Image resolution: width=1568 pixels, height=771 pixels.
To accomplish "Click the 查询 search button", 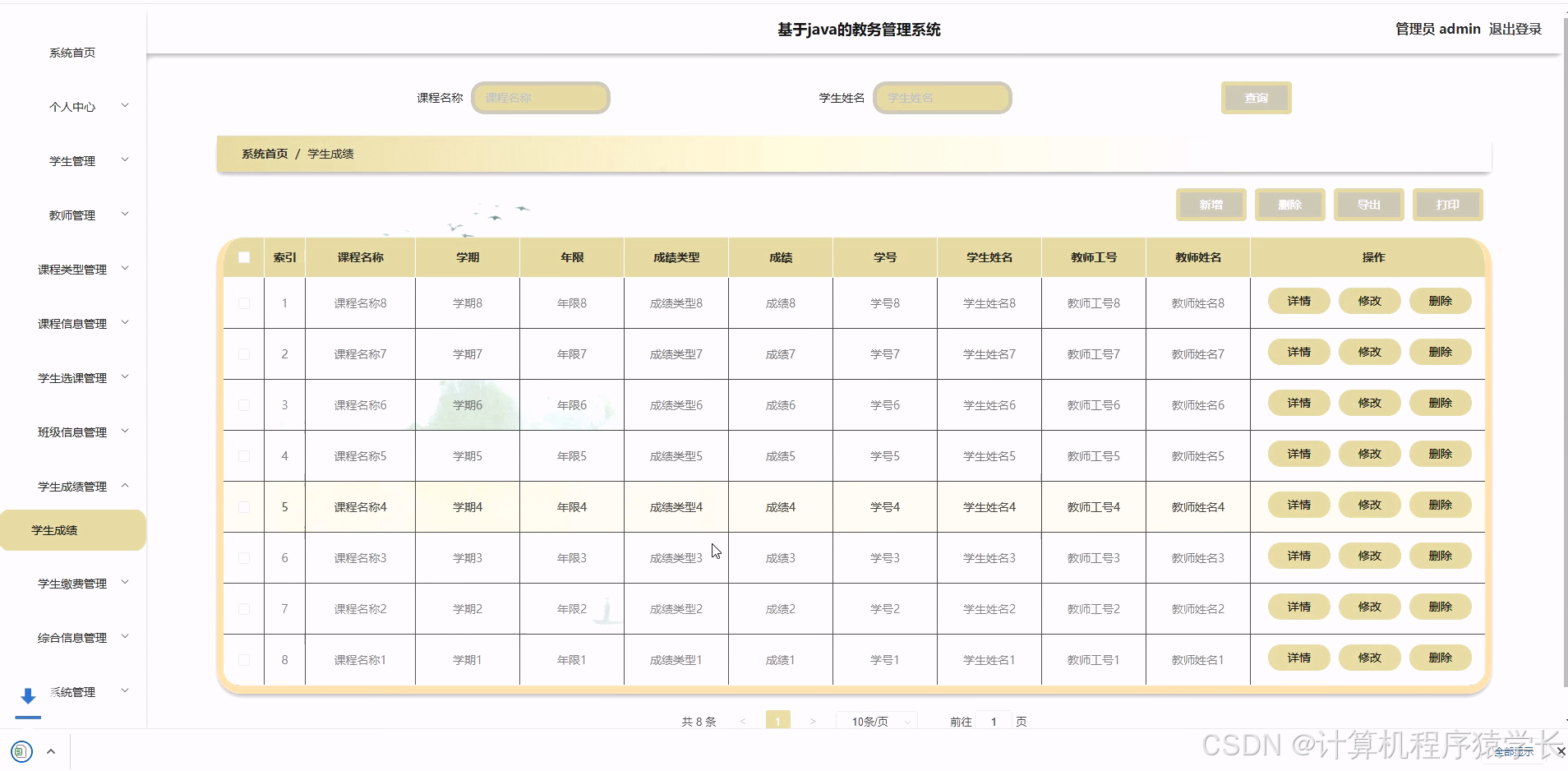I will 1257,97.
